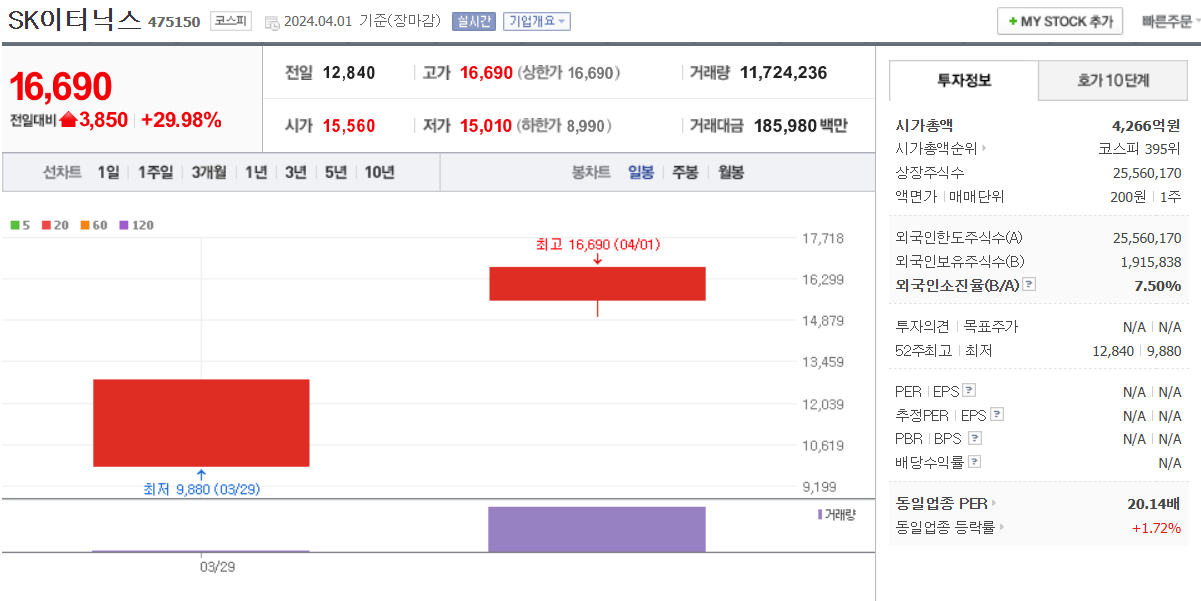The image size is (1201, 601).
Task: Select the 1년 line chart period
Action: click(256, 172)
